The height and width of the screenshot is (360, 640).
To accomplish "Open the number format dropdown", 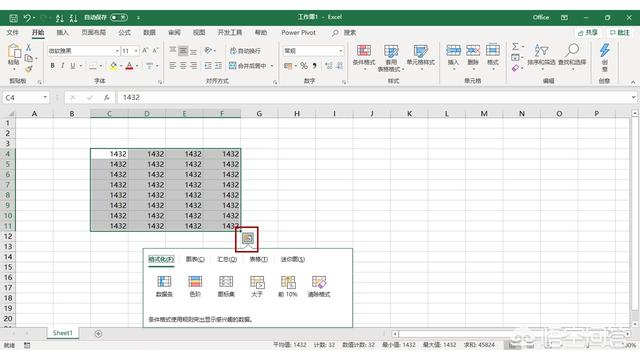I will click(x=340, y=51).
